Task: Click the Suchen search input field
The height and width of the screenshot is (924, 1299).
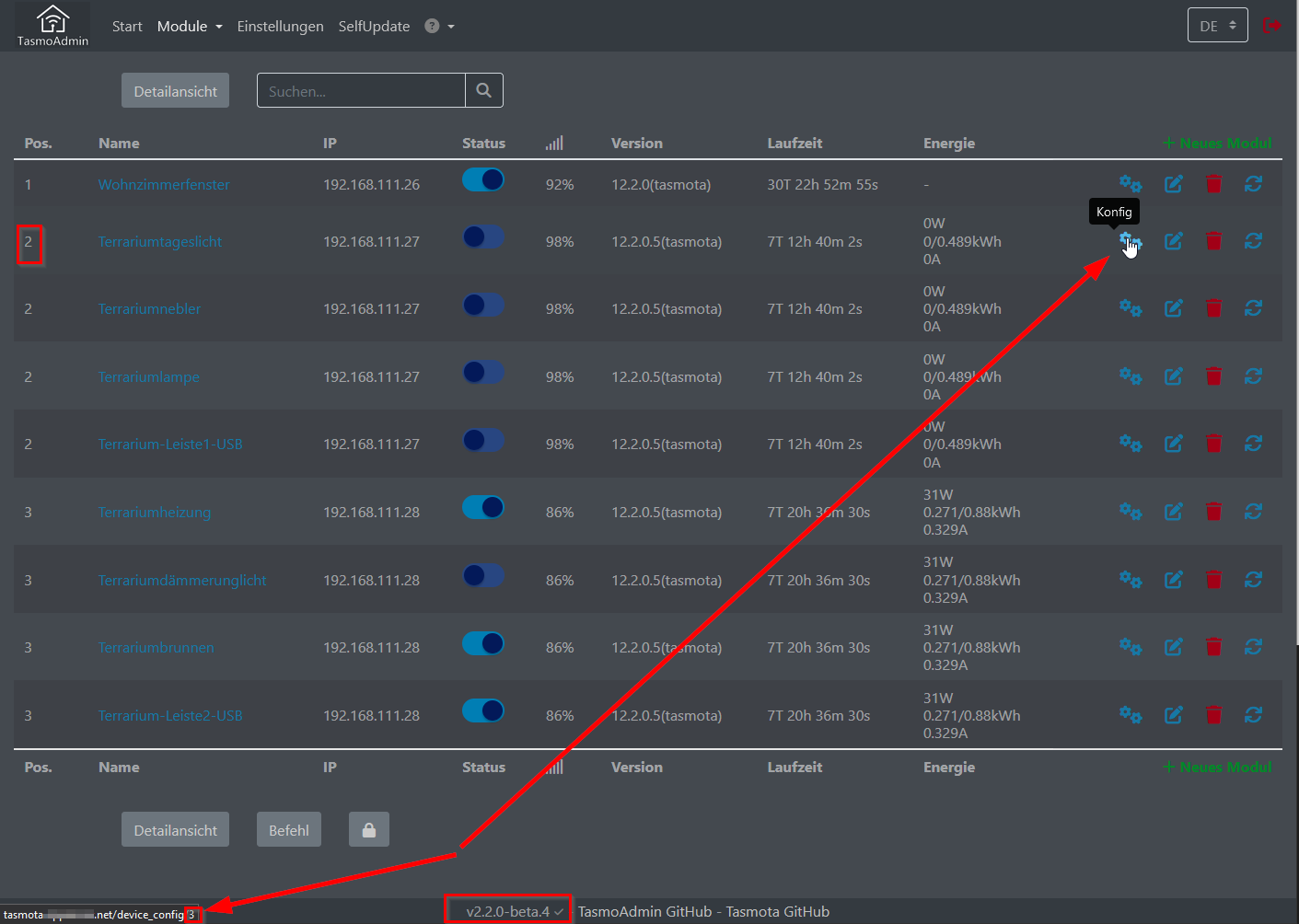Action: (x=359, y=90)
